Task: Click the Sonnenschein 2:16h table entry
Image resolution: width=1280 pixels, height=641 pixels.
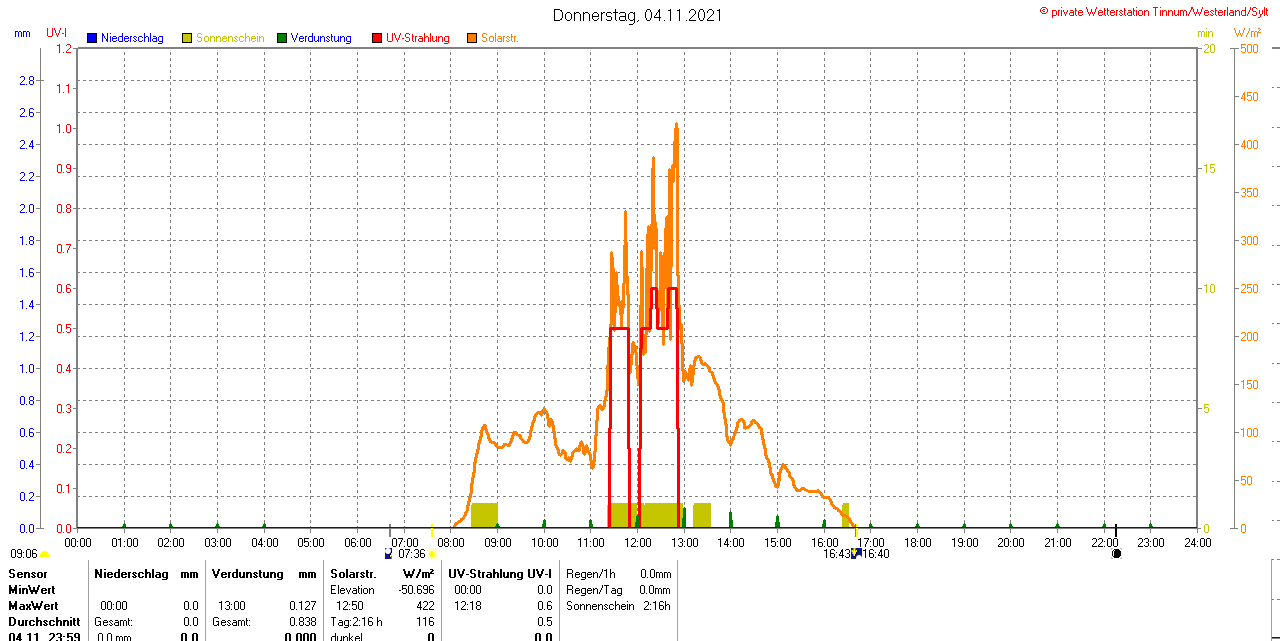Action: click(618, 606)
